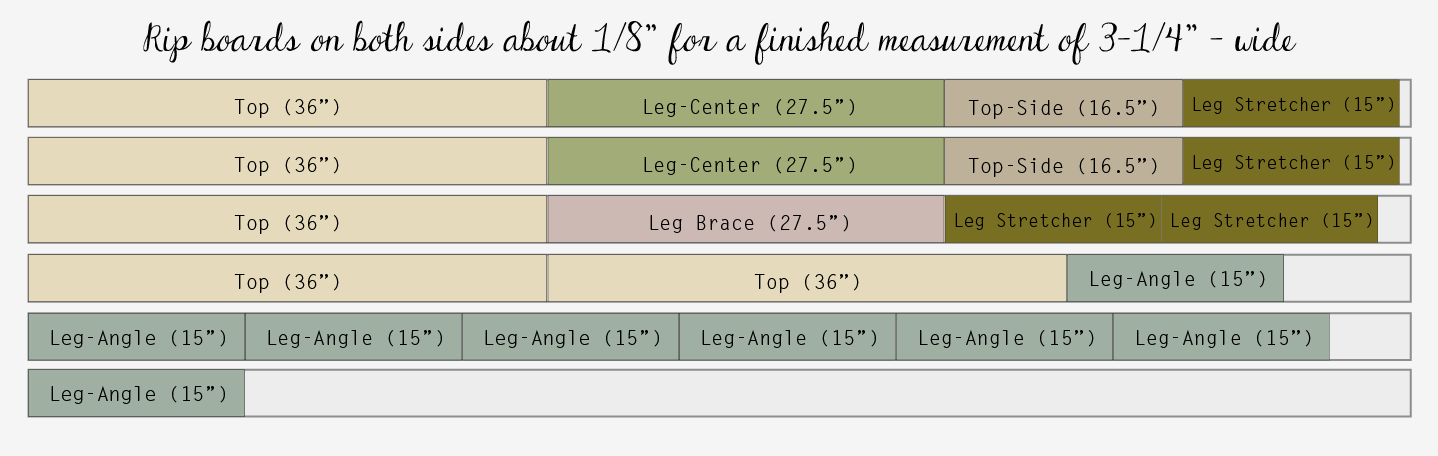The width and height of the screenshot is (1438, 456).
Task: Click the second row Top-Side (16.5") piece
Action: [1064, 162]
